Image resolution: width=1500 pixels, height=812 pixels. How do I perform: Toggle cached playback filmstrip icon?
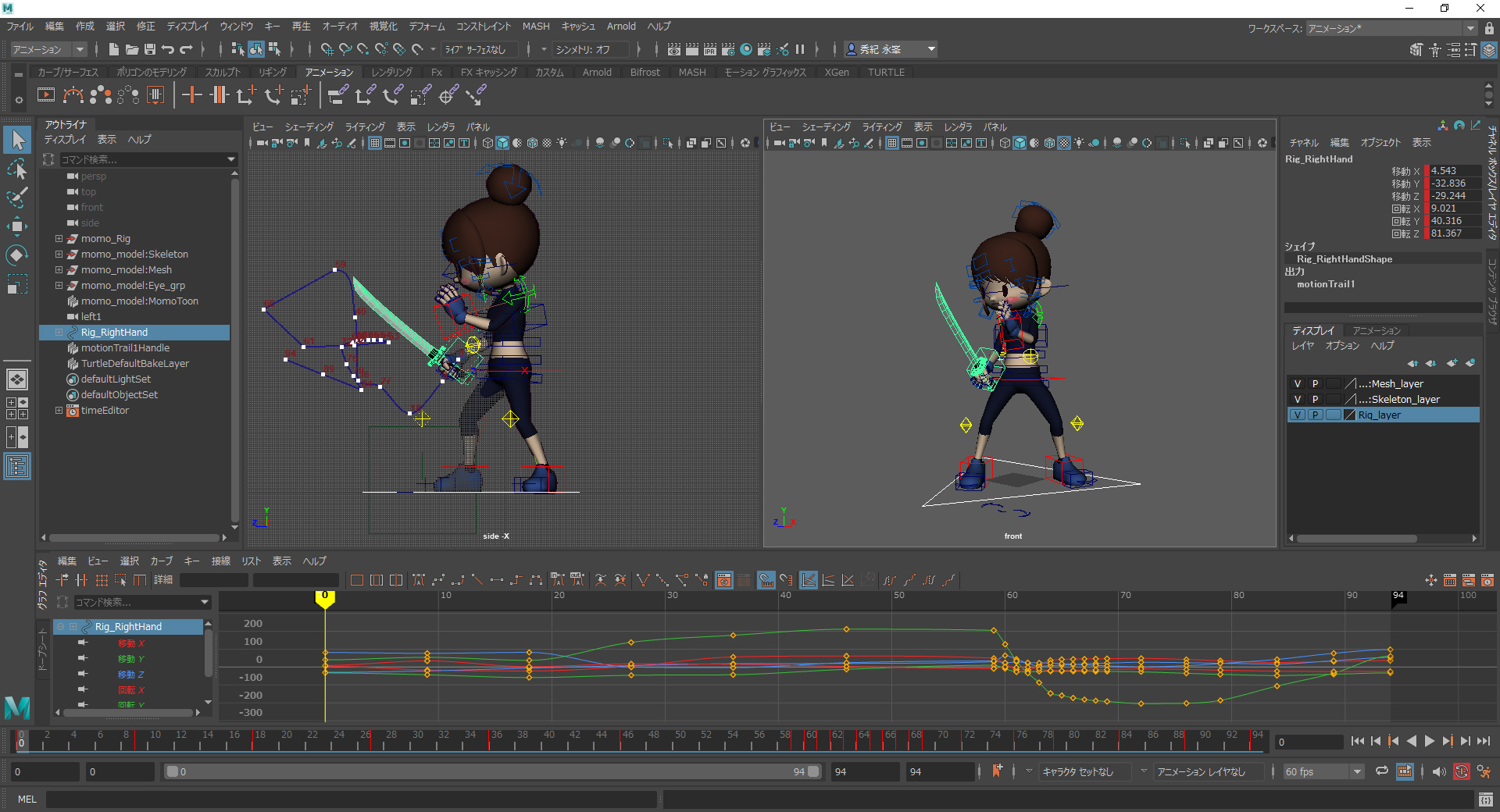tap(1405, 771)
